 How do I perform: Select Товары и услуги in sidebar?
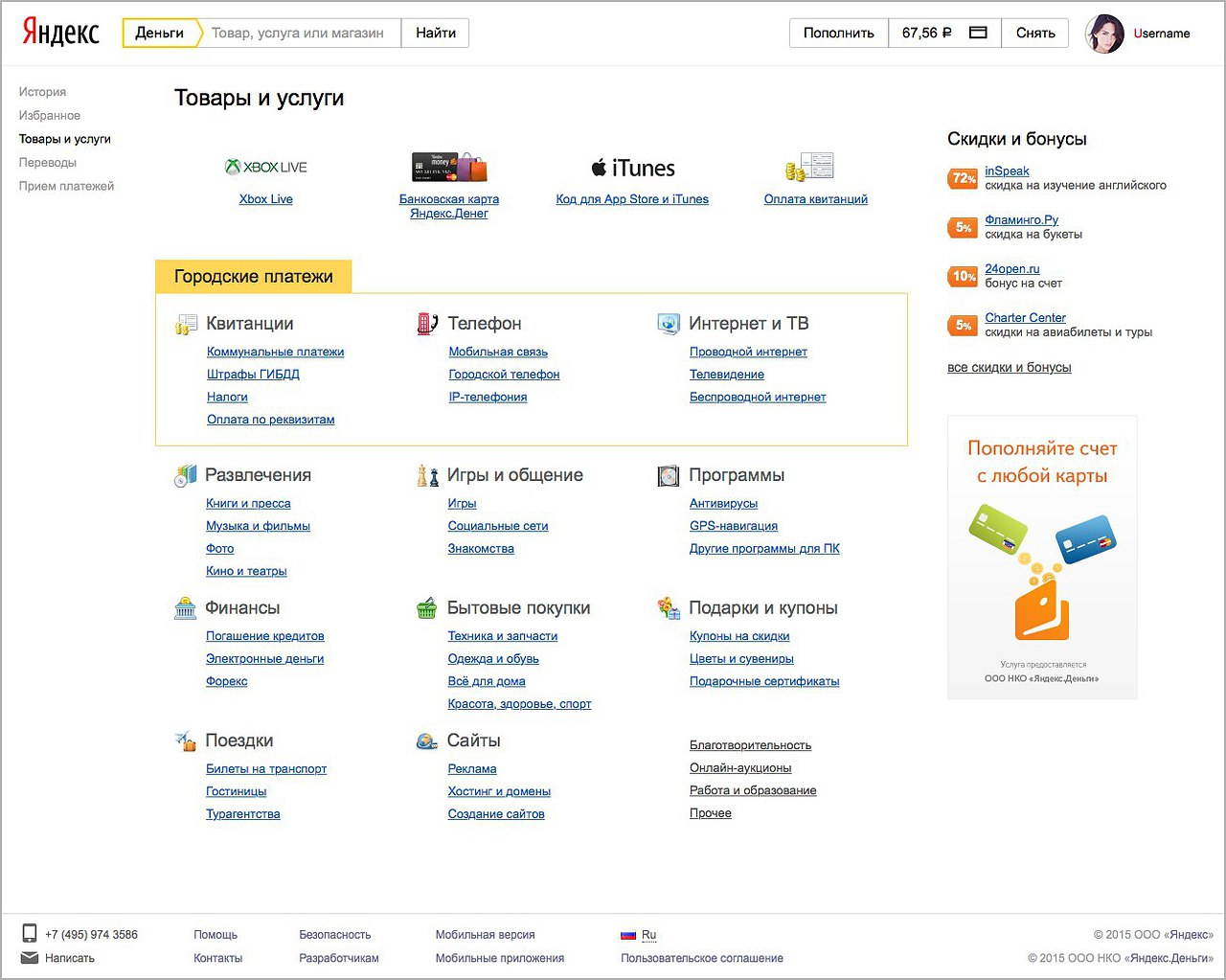(x=65, y=139)
